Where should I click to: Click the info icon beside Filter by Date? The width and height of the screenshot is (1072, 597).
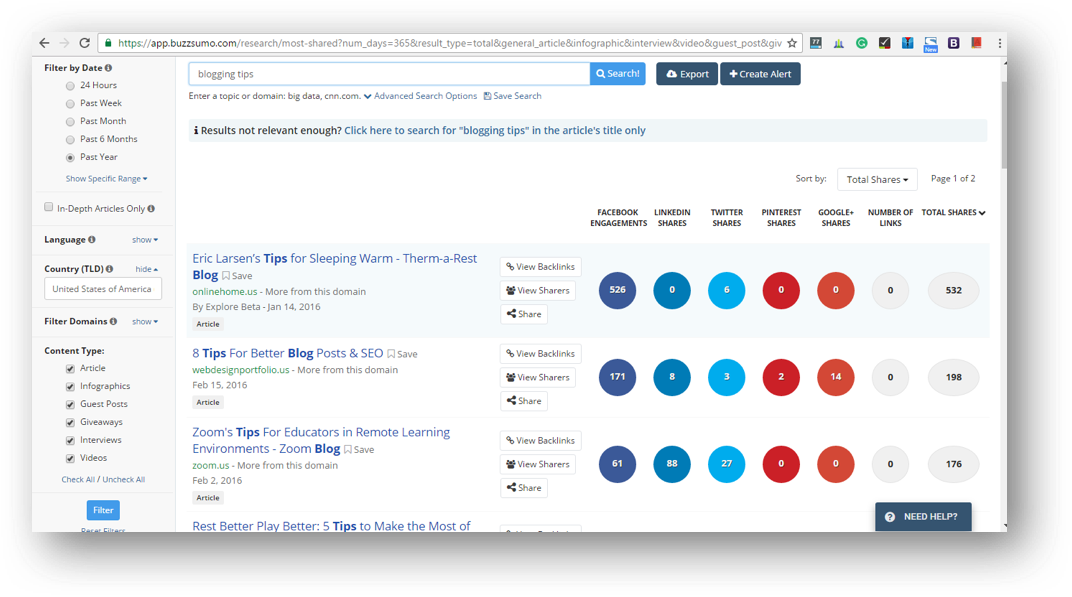coord(109,68)
